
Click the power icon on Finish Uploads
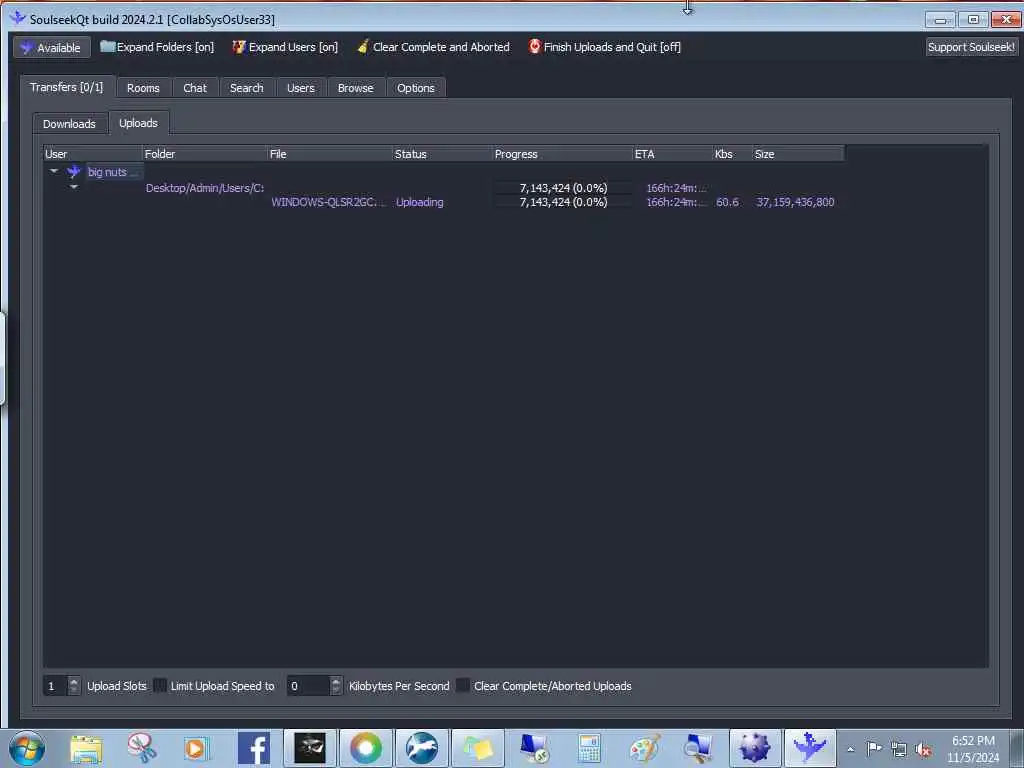(x=534, y=46)
